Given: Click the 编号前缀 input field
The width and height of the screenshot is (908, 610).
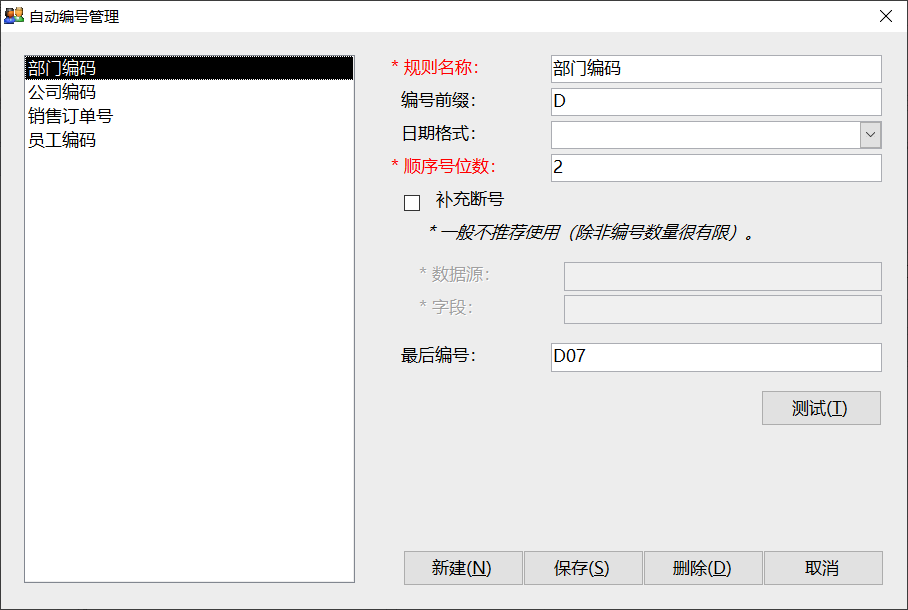Looking at the screenshot, I should tap(716, 102).
